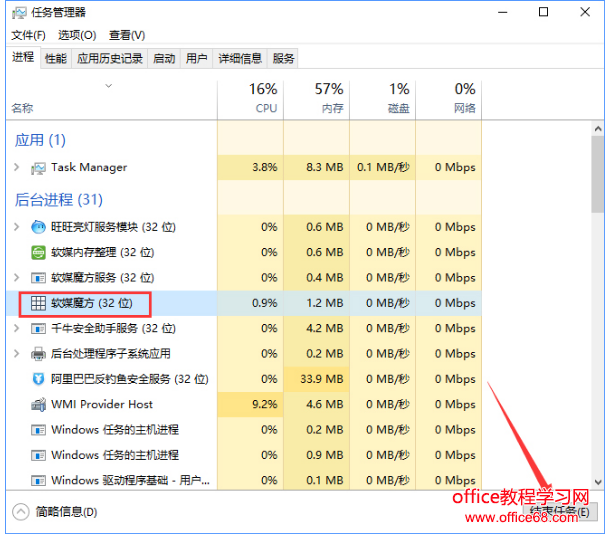608x534 pixels.
Task: Open the 文件(F) menu
Action: [28, 35]
